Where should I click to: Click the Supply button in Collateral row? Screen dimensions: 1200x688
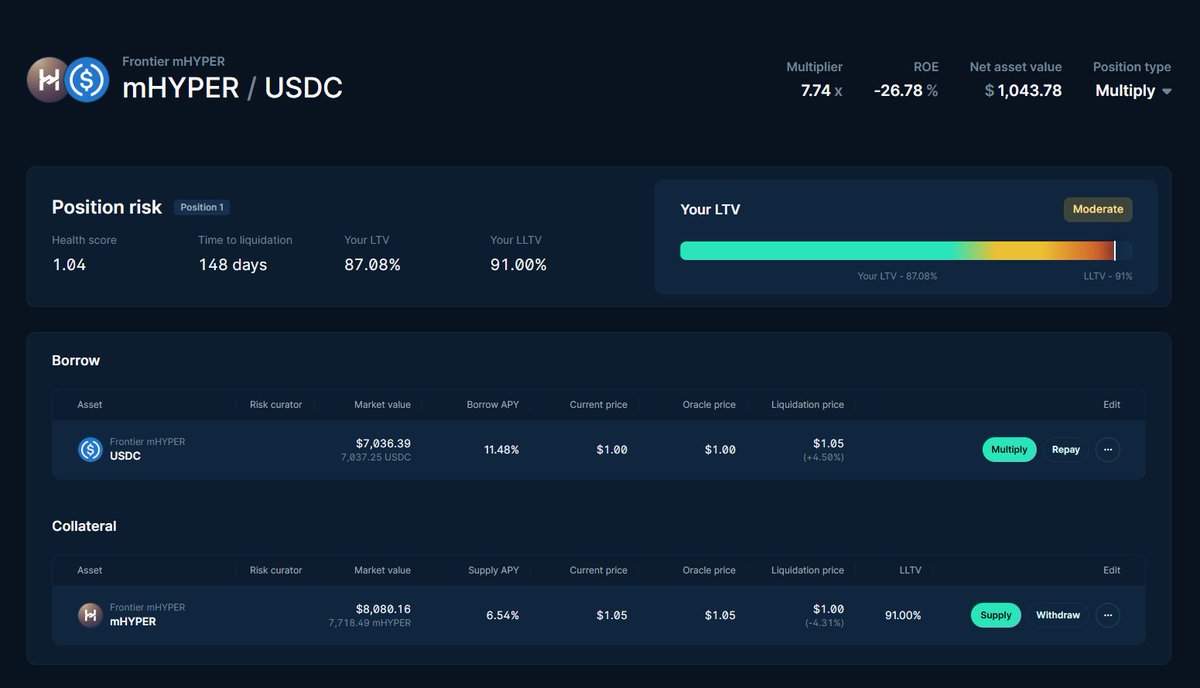coord(996,615)
